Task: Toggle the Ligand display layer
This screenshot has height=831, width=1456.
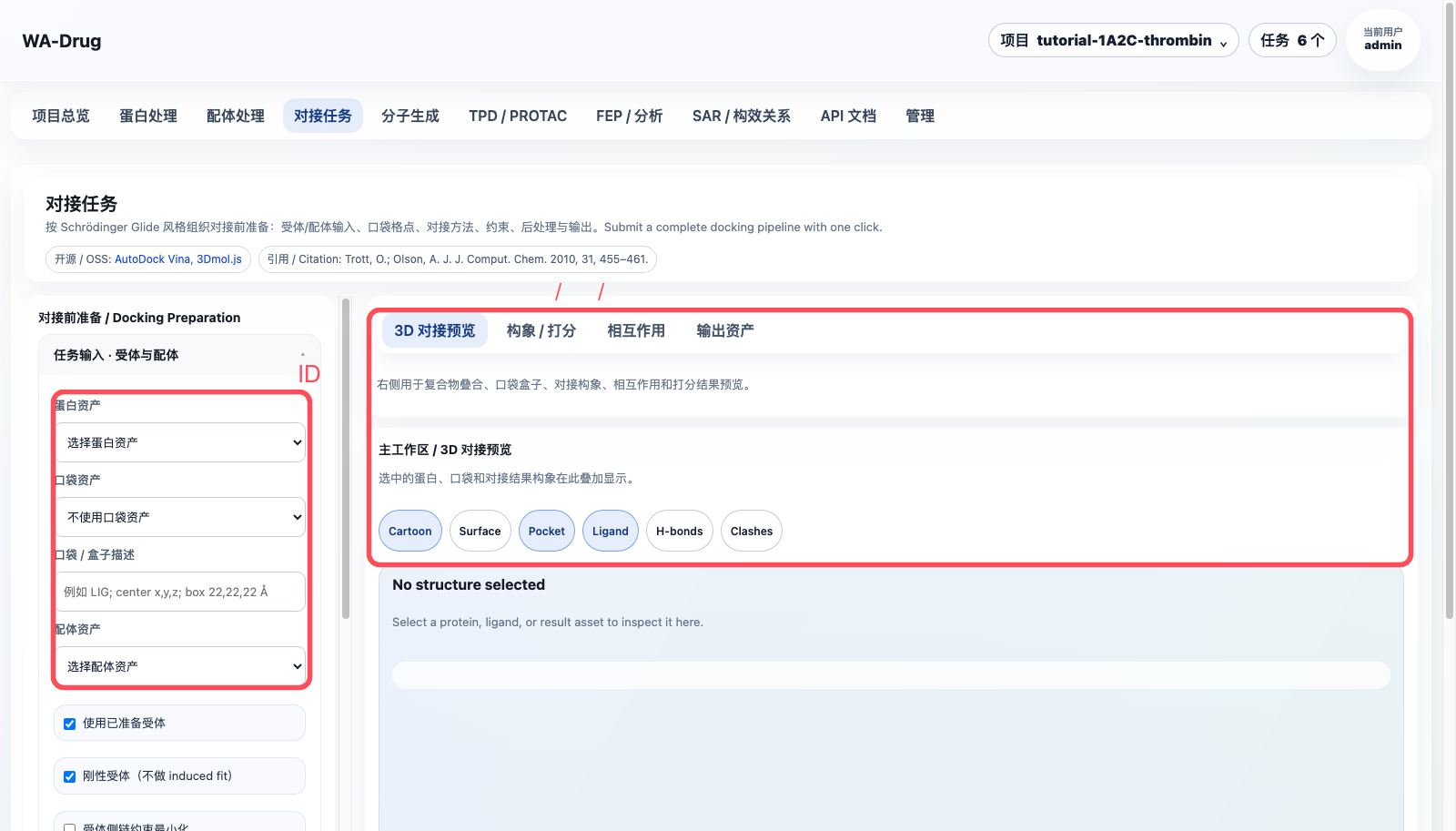Action: pyautogui.click(x=610, y=531)
